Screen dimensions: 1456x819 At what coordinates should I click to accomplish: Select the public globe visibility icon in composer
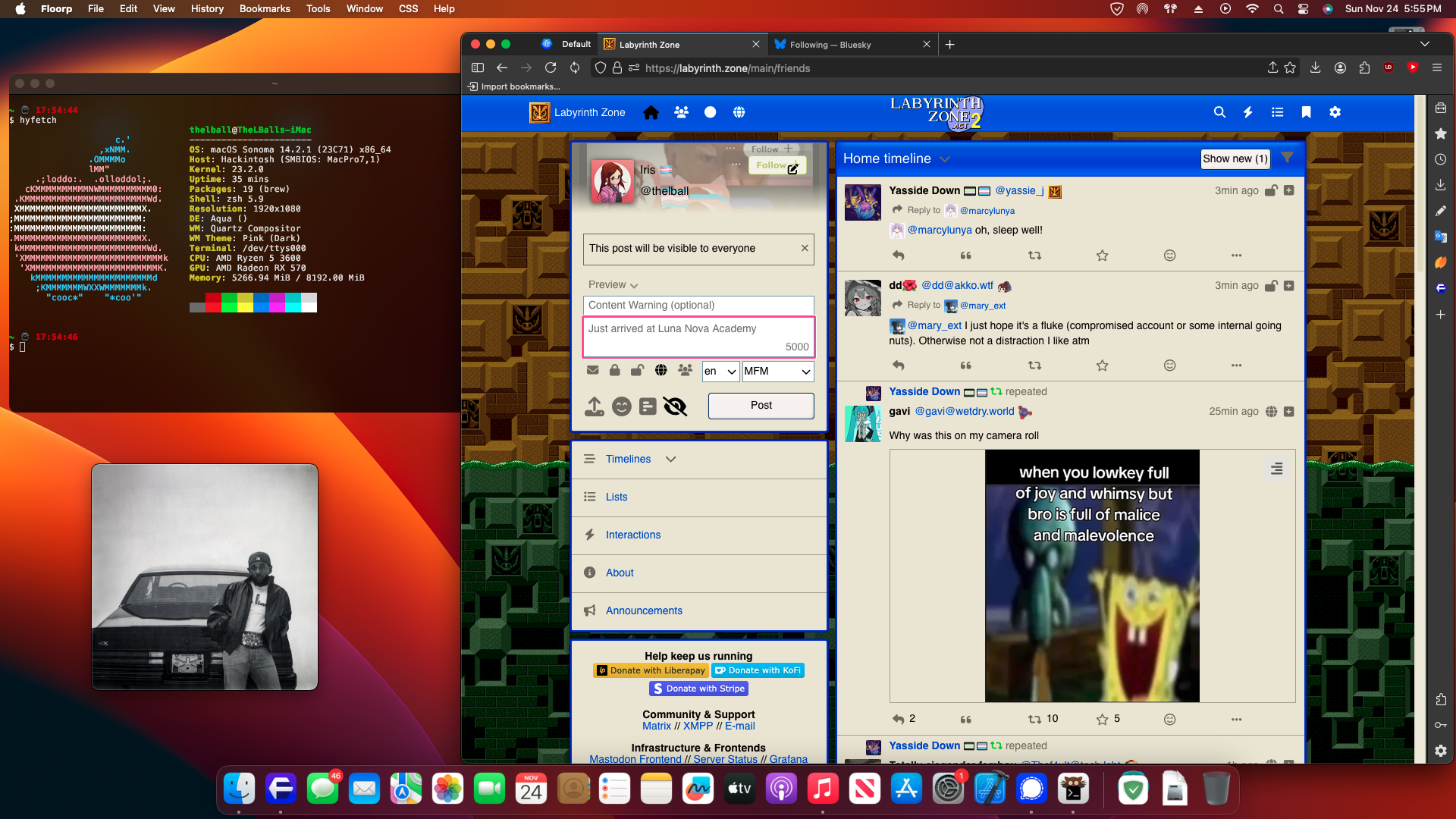[661, 370]
